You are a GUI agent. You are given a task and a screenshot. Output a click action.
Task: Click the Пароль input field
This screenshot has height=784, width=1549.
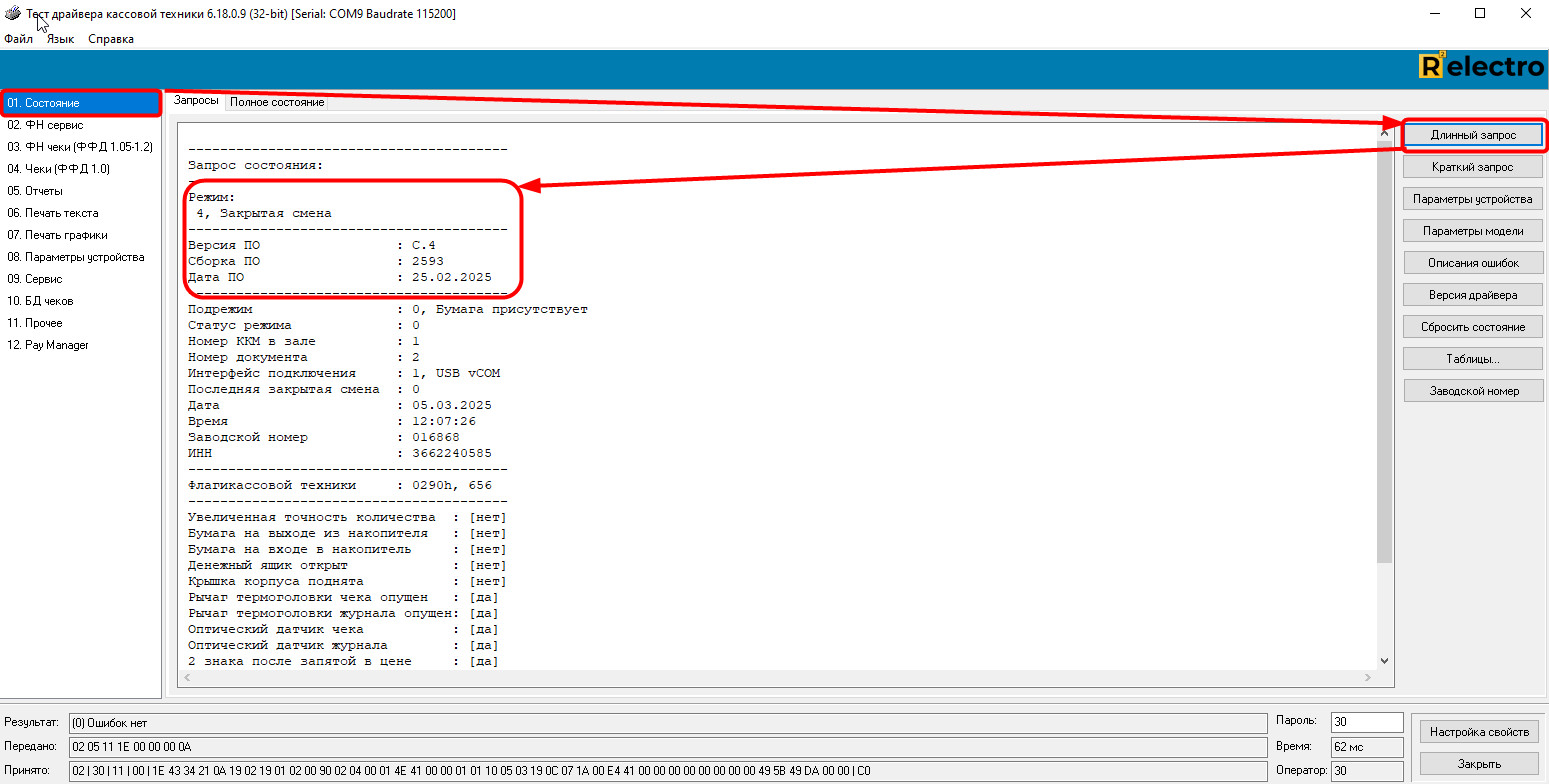pyautogui.click(x=1366, y=722)
